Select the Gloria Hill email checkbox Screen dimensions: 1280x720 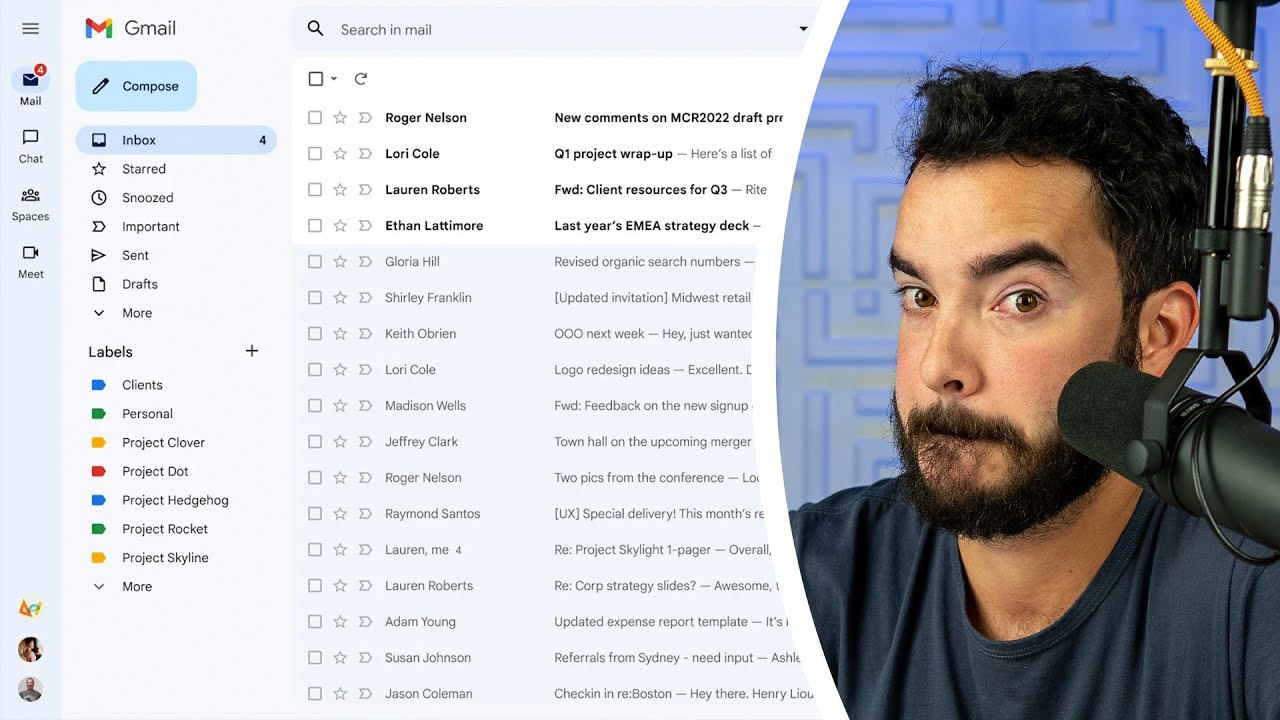(315, 262)
